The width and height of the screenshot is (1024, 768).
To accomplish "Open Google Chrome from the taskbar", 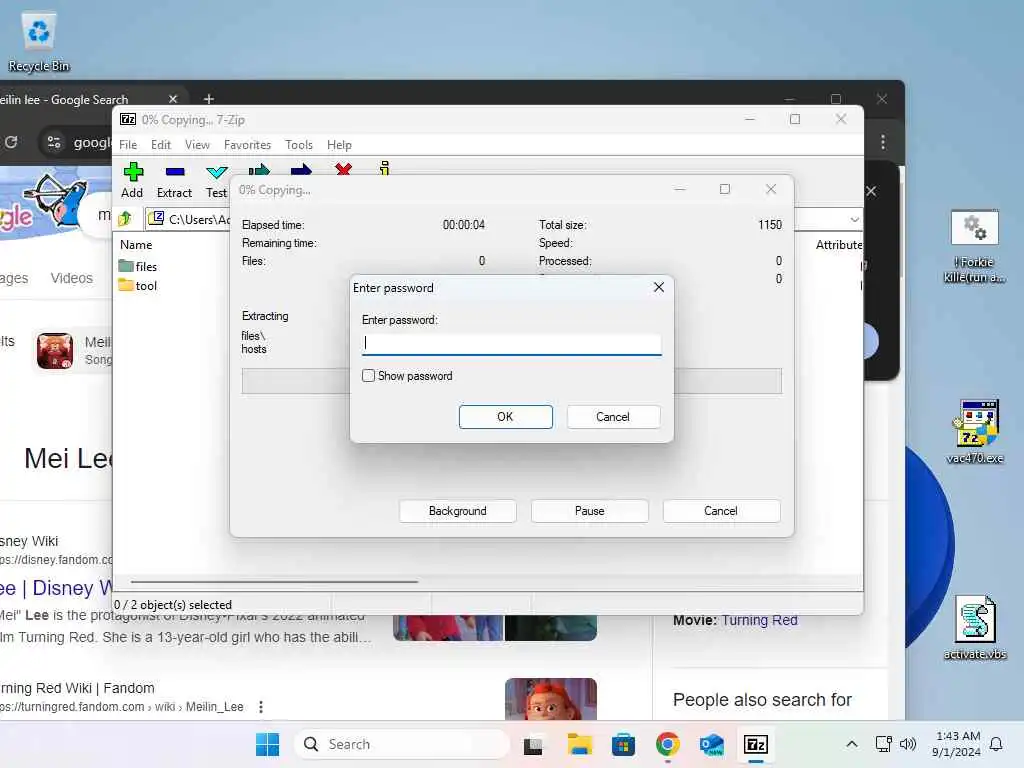I will click(x=667, y=744).
